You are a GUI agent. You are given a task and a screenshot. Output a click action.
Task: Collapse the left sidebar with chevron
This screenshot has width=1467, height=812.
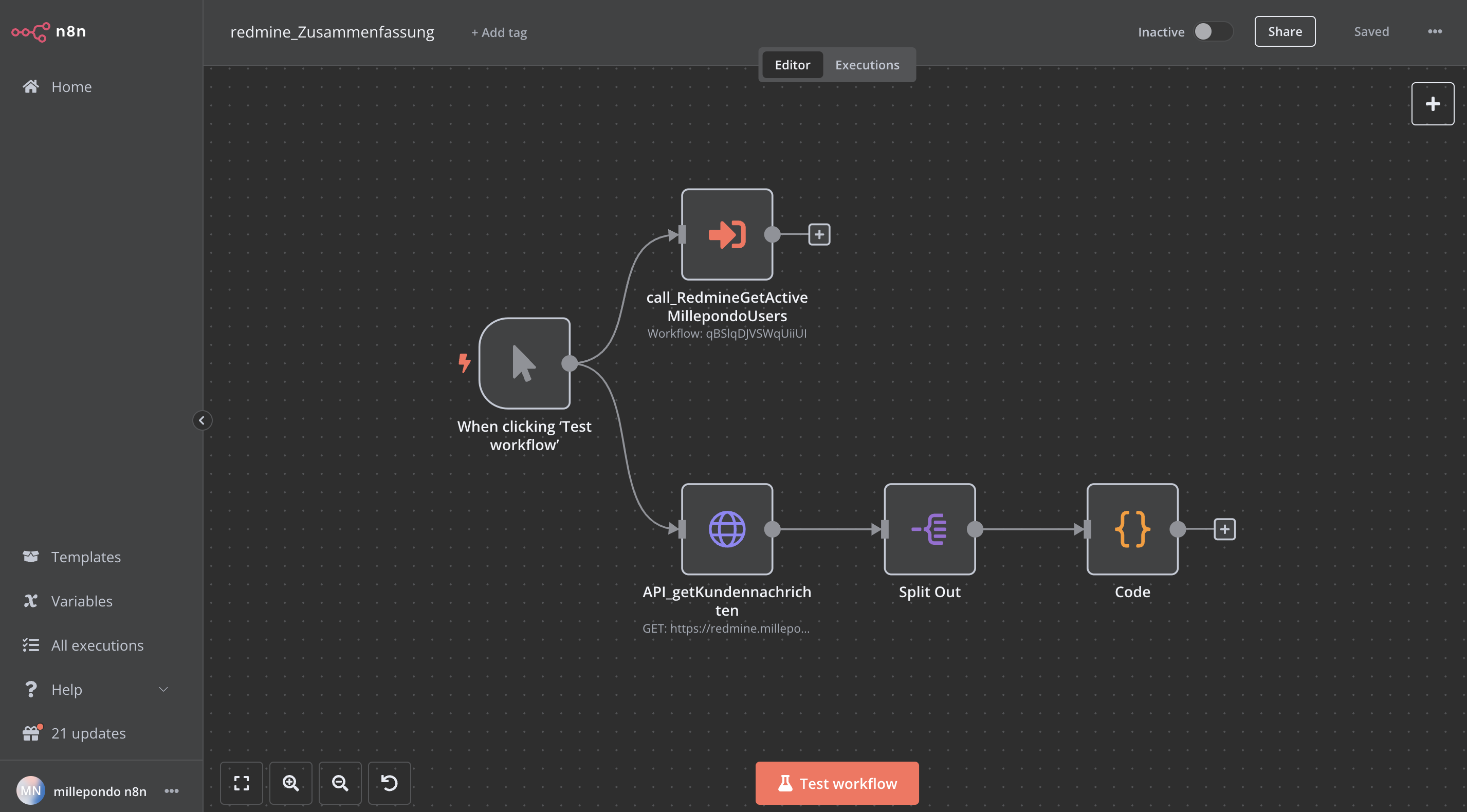(x=201, y=420)
